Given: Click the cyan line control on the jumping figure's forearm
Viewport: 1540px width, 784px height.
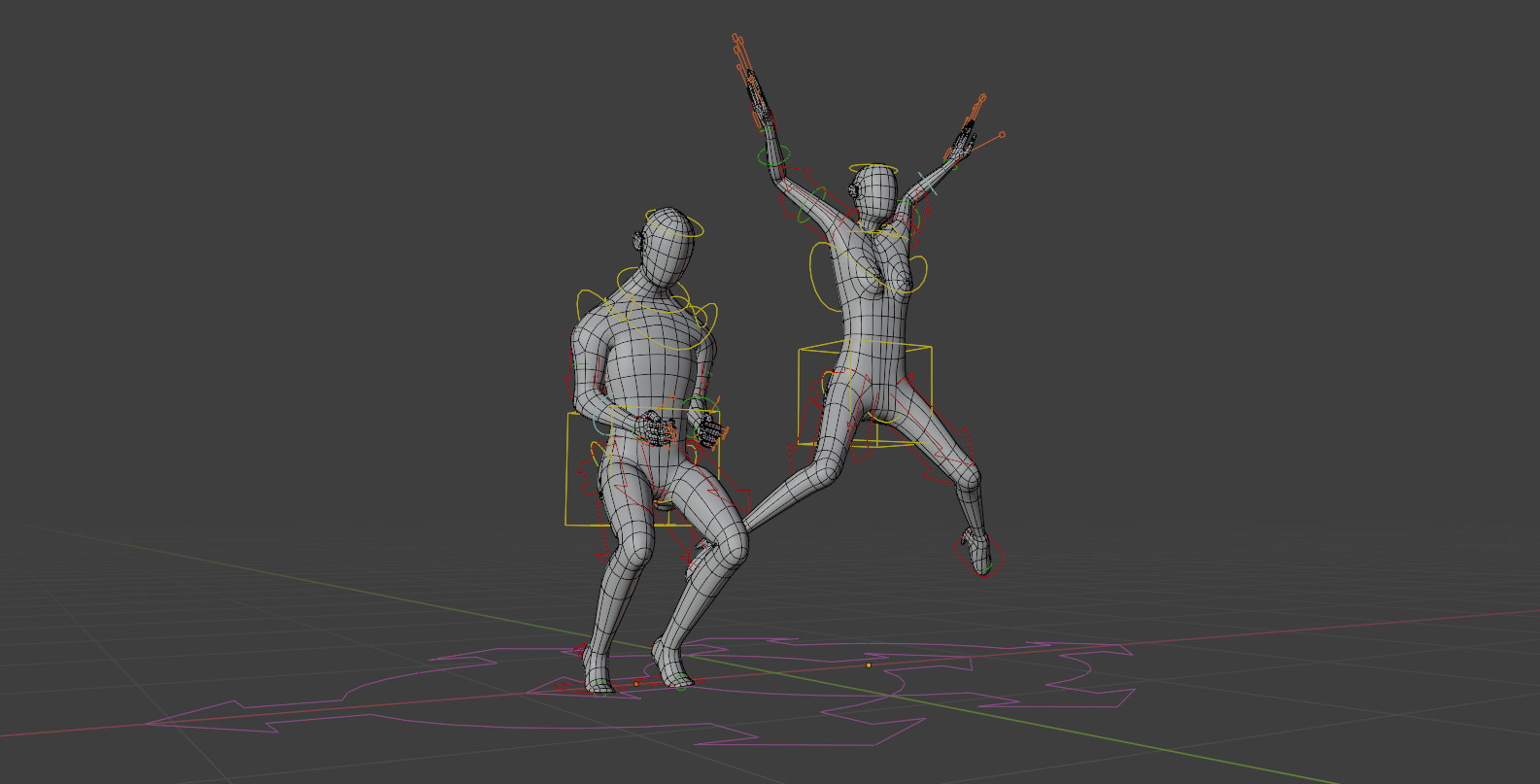Looking at the screenshot, I should (928, 185).
